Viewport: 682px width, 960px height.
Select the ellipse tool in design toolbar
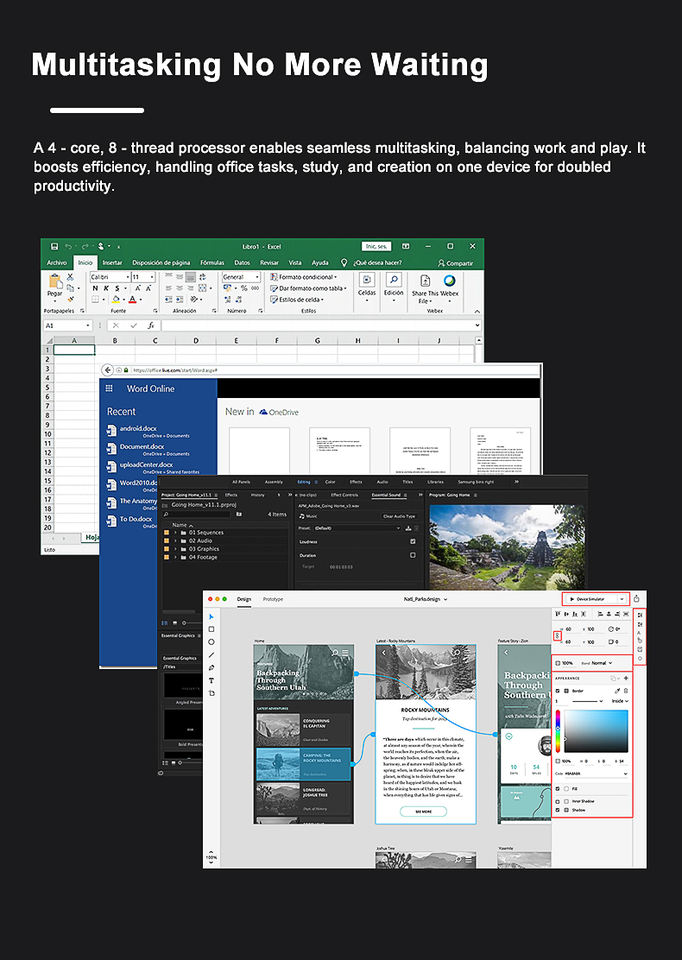point(212,642)
